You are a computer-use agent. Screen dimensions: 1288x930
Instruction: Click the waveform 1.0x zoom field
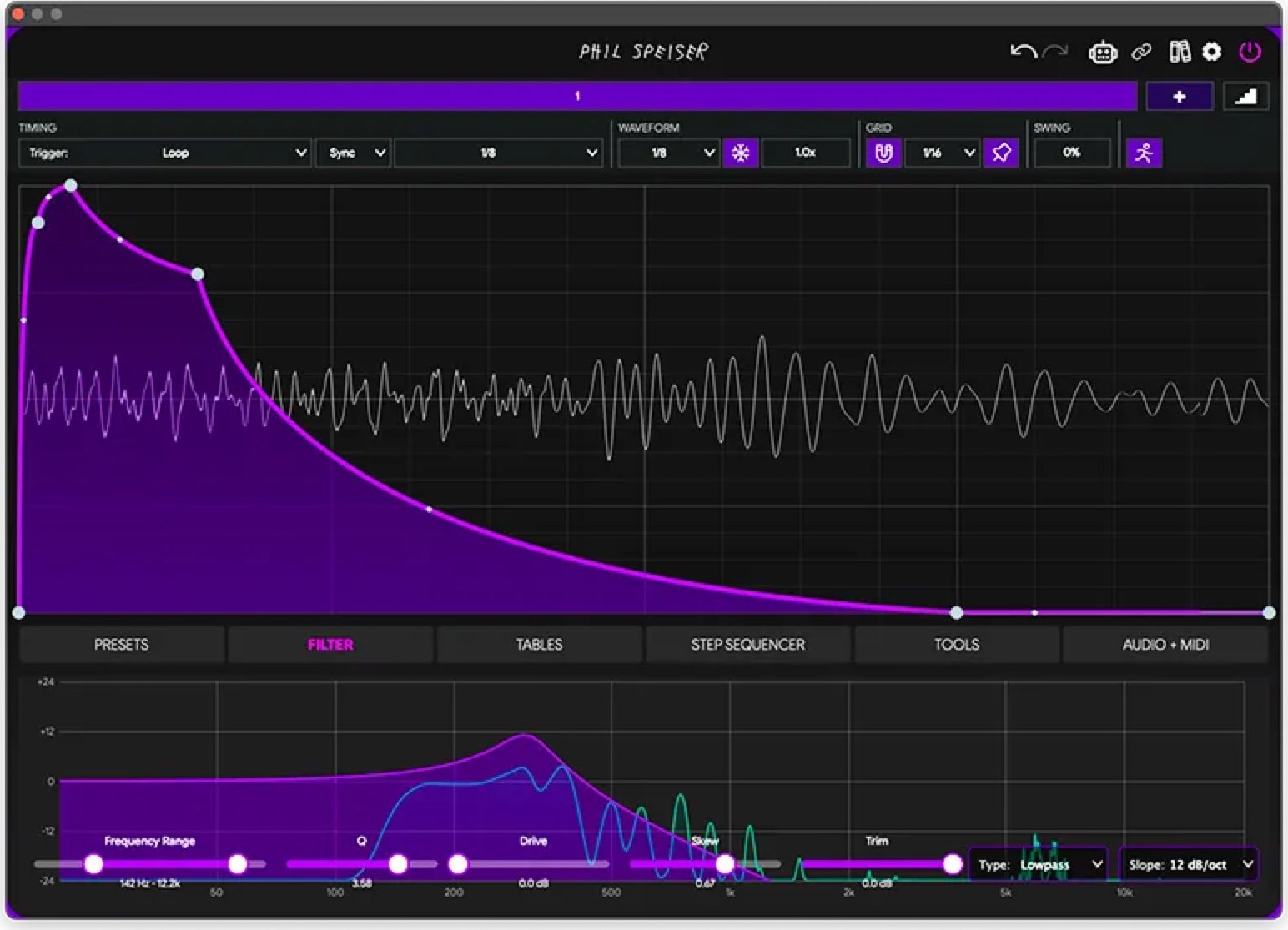(806, 153)
